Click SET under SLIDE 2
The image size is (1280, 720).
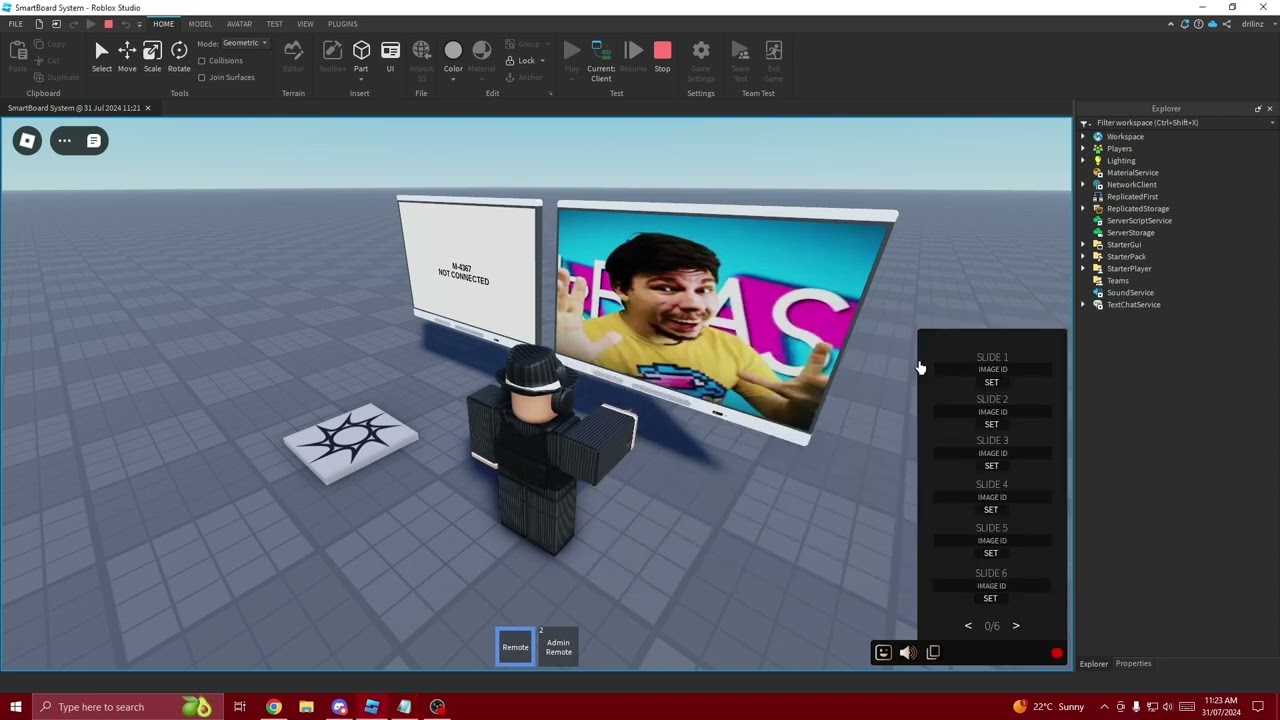(x=991, y=424)
